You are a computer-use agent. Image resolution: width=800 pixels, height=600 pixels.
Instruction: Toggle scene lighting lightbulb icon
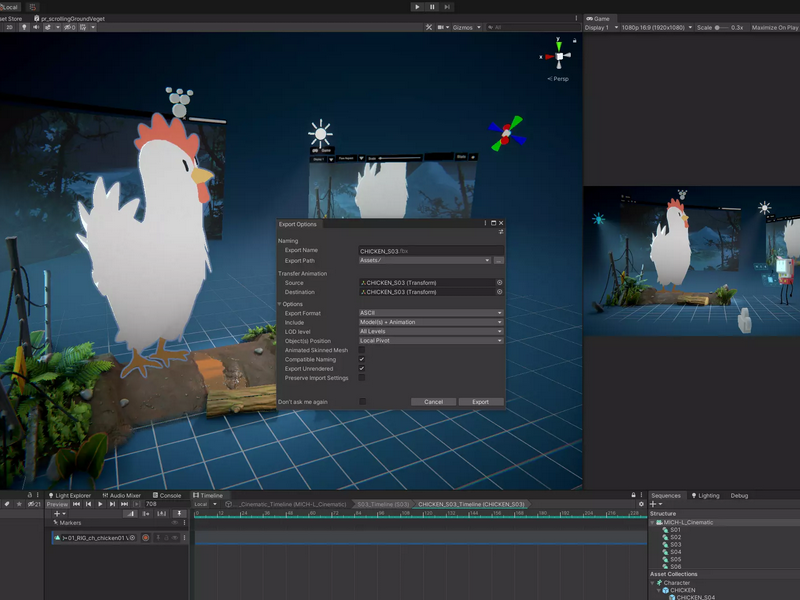[x=24, y=27]
